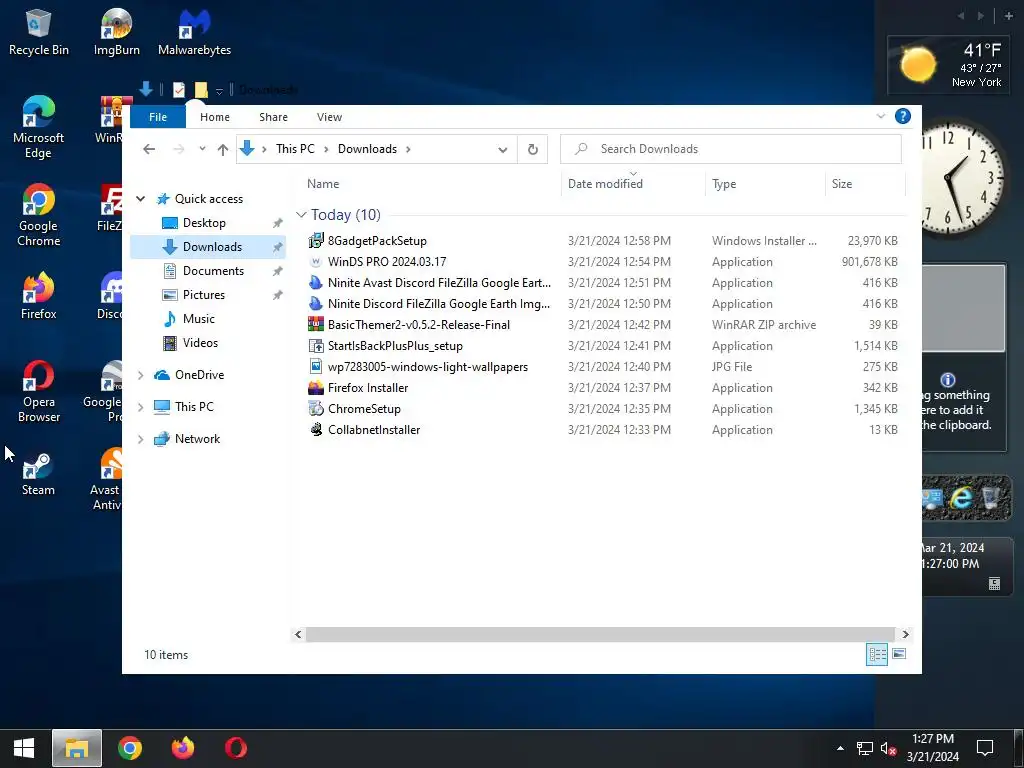Sort by the Type column header
Screen dimensions: 1024x768
[x=765, y=184]
